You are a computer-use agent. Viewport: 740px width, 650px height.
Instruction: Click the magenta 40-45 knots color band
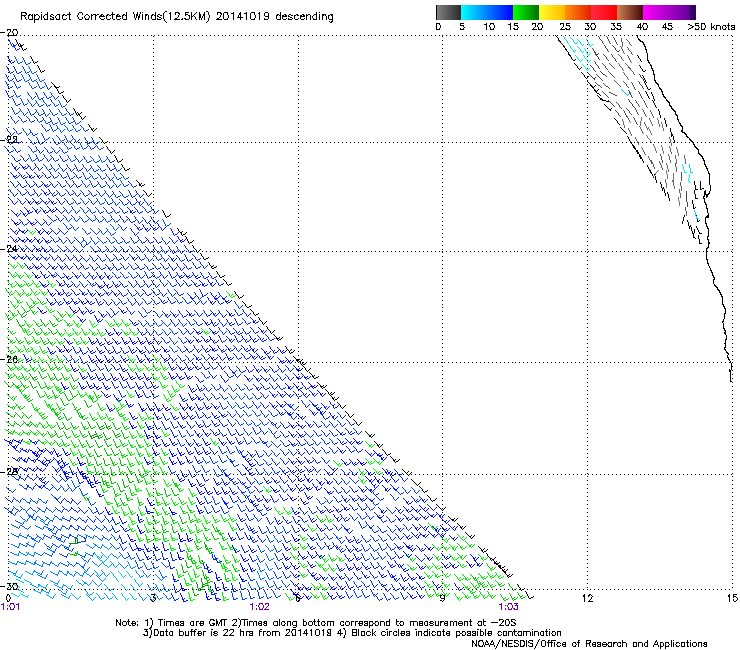point(656,12)
